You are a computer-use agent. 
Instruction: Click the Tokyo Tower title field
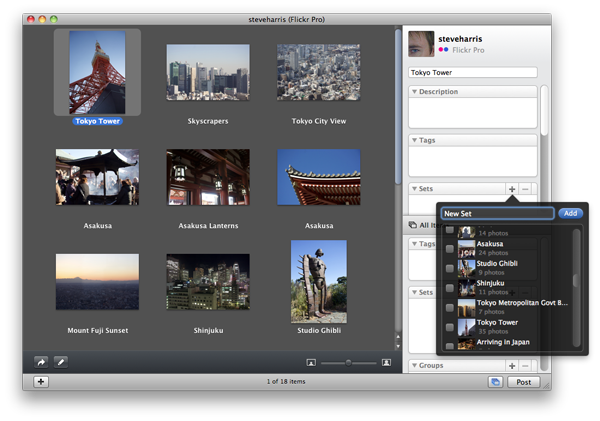pyautogui.click(x=473, y=72)
